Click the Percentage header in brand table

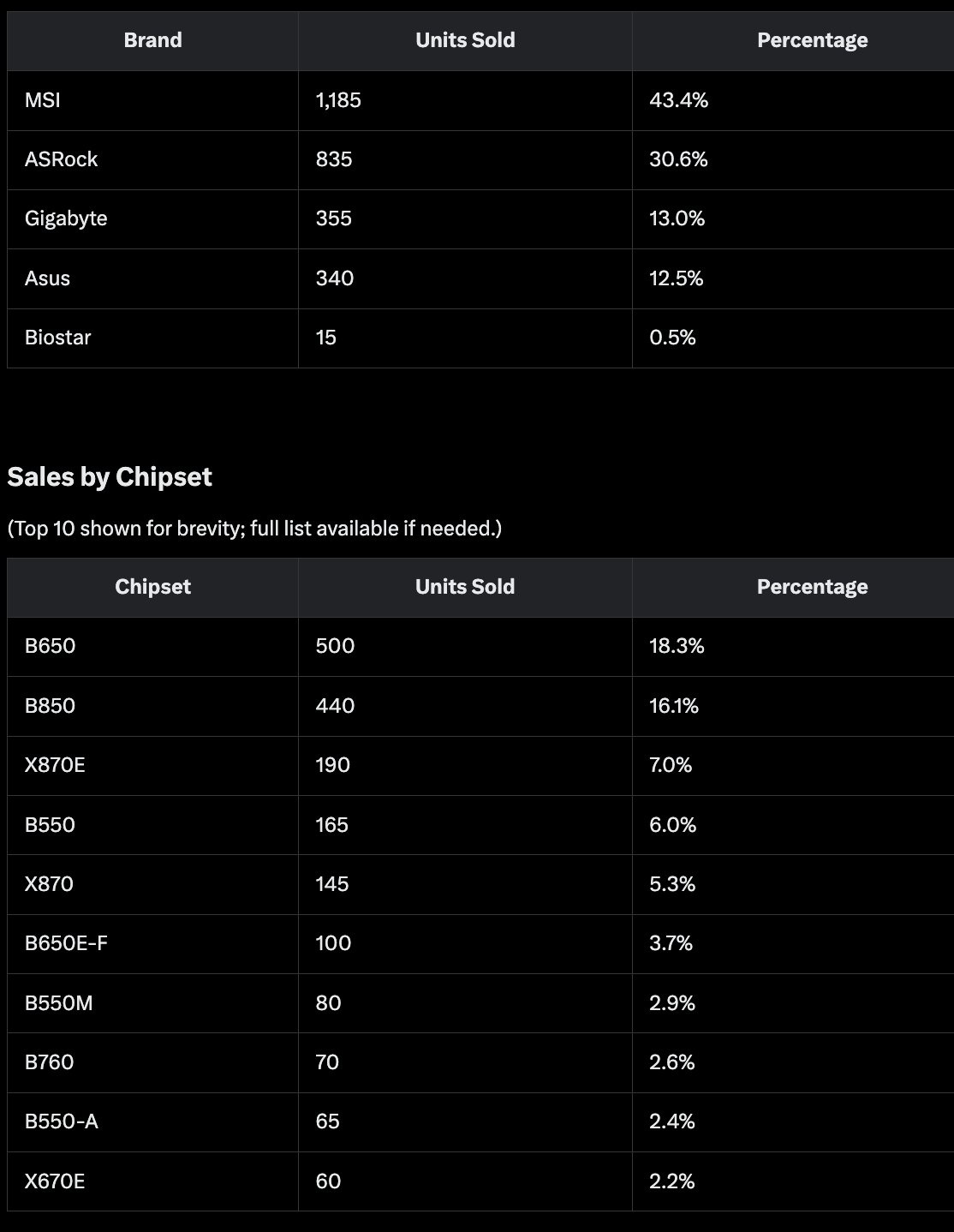coord(812,40)
